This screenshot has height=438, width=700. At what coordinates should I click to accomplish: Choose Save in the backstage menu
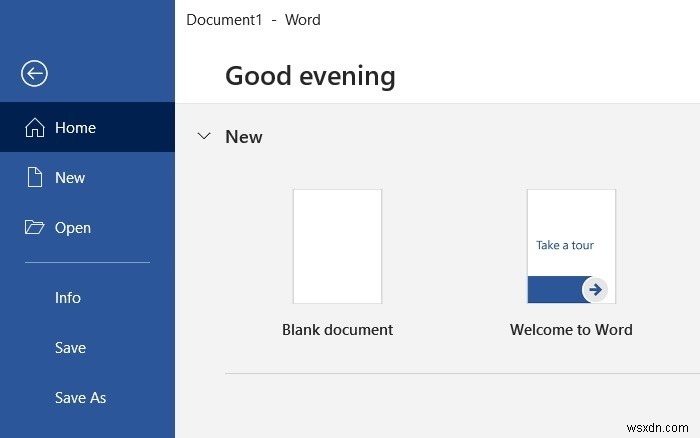[88, 348]
